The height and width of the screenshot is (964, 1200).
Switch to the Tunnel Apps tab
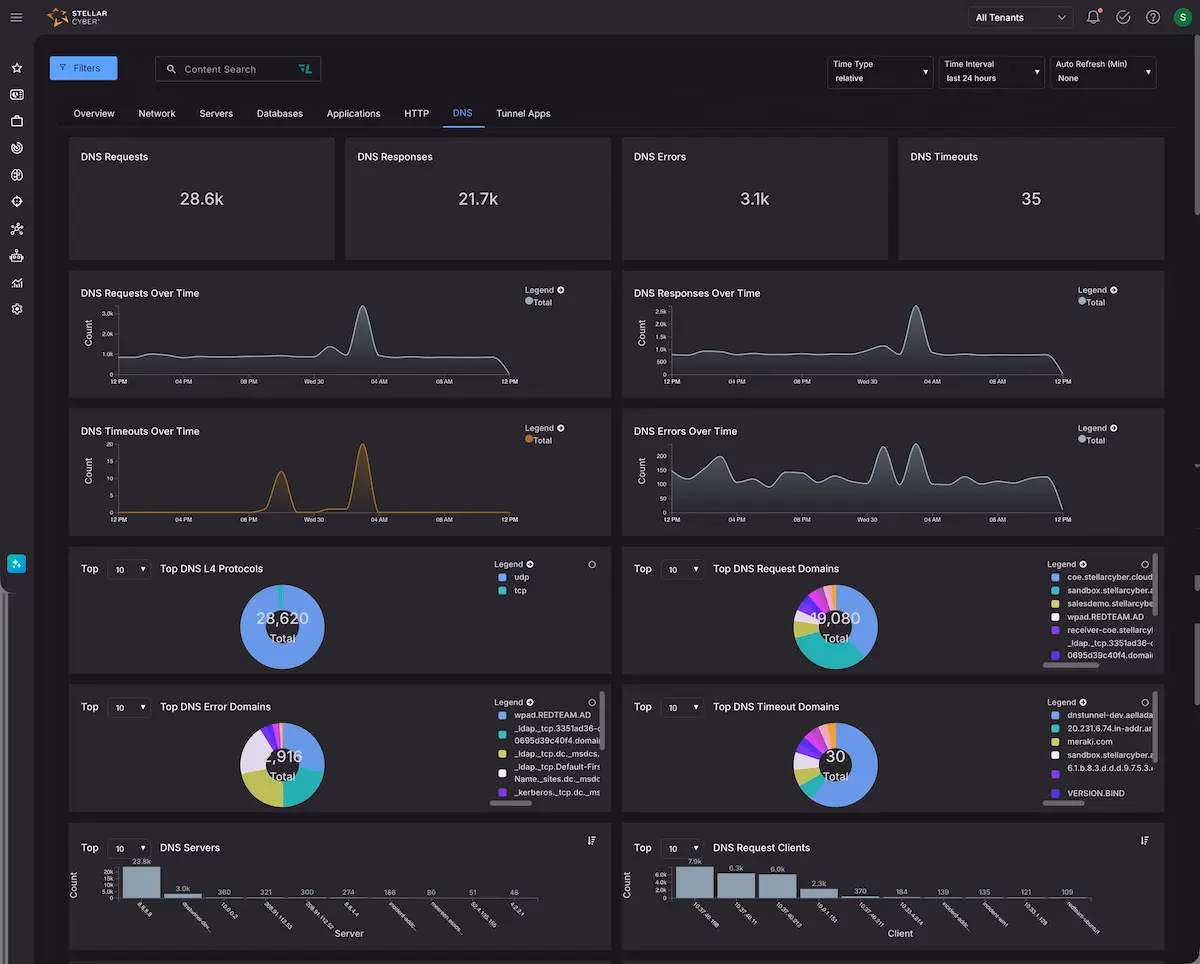tap(523, 114)
